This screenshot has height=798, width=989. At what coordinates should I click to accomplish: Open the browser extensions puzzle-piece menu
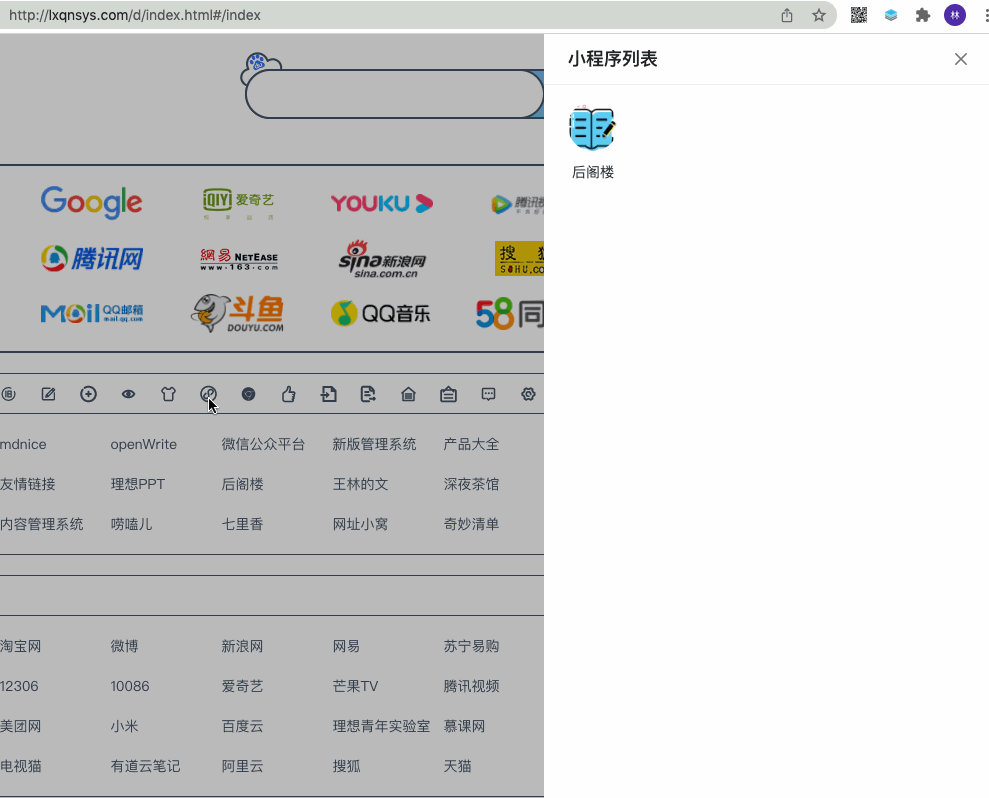922,15
